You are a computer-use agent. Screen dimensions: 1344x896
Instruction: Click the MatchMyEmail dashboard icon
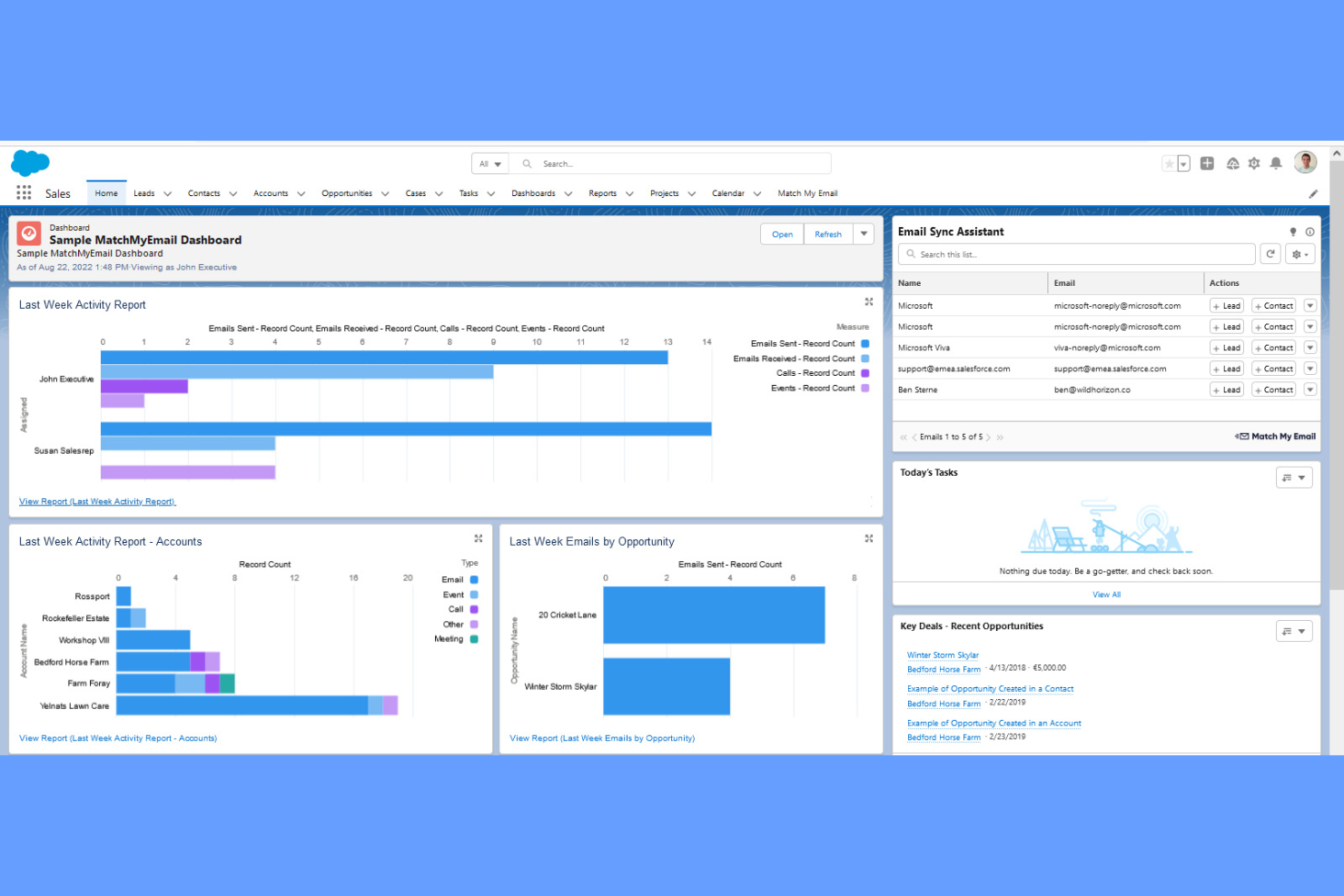(x=29, y=234)
